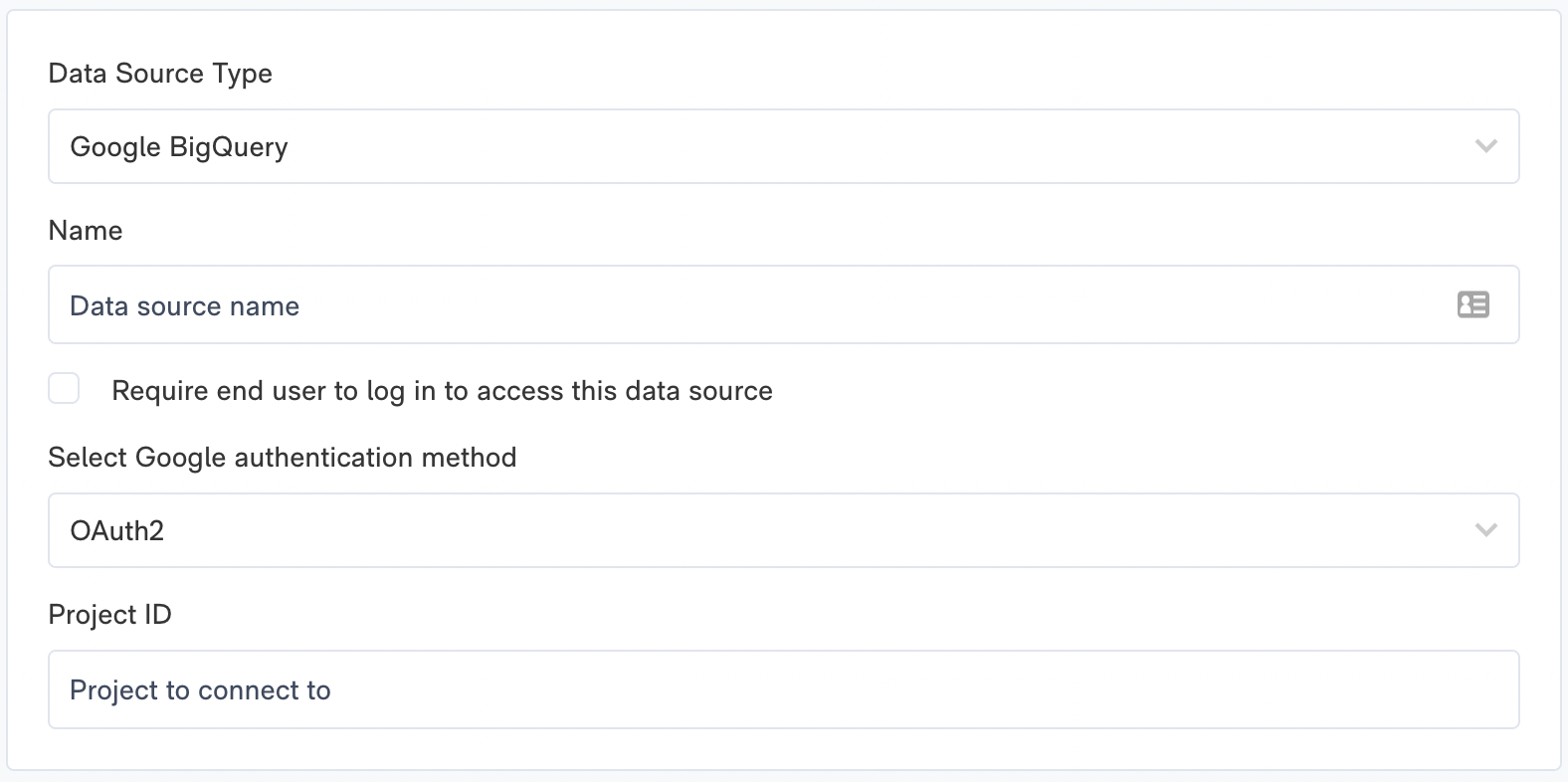Click the 'Select Google authentication method' label
Image resolution: width=1568 pixels, height=782 pixels.
click(283, 458)
